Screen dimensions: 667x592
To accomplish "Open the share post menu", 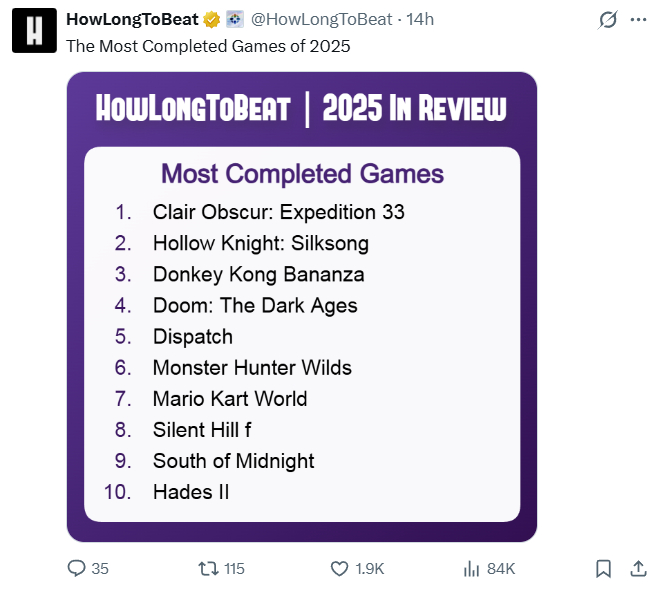I will (x=637, y=568).
